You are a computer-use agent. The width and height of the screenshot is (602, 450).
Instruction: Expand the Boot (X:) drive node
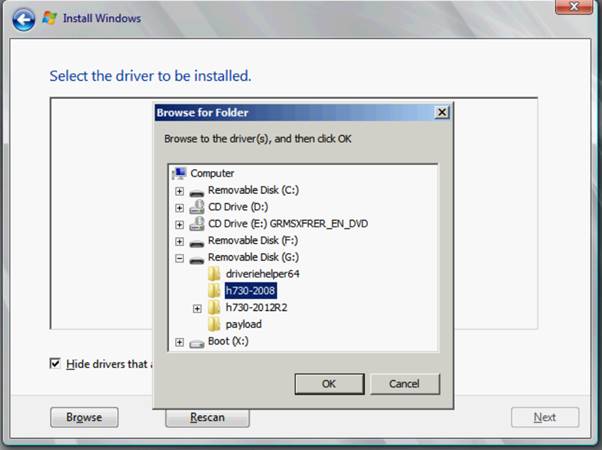179,342
